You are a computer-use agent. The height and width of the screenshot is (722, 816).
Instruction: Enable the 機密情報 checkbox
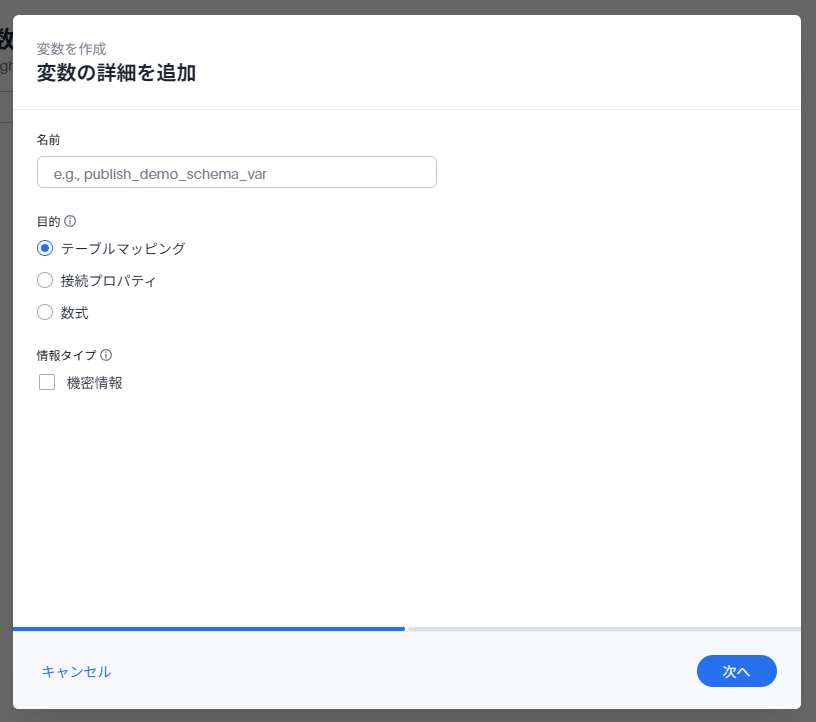[x=47, y=382]
